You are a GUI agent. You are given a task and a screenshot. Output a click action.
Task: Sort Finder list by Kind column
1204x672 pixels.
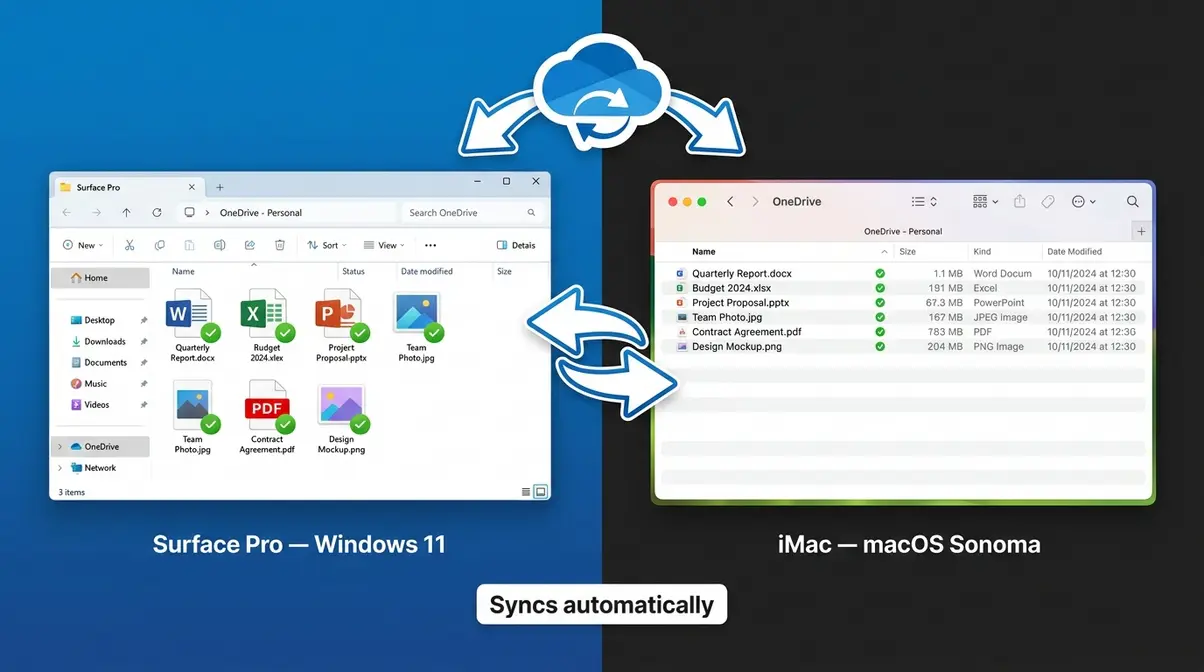click(983, 252)
